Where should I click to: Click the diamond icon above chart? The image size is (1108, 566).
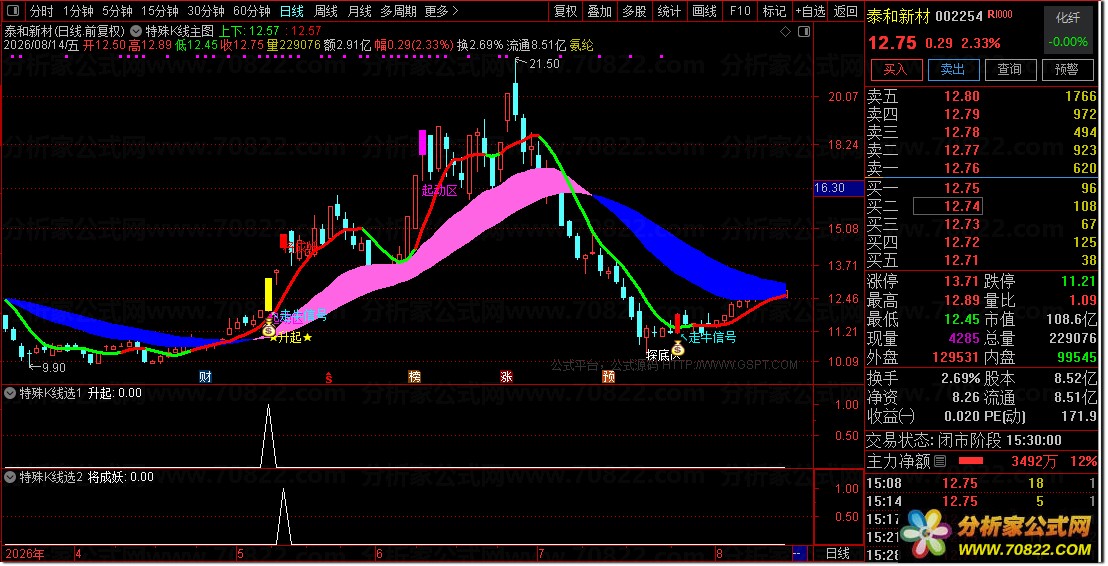tap(785, 32)
